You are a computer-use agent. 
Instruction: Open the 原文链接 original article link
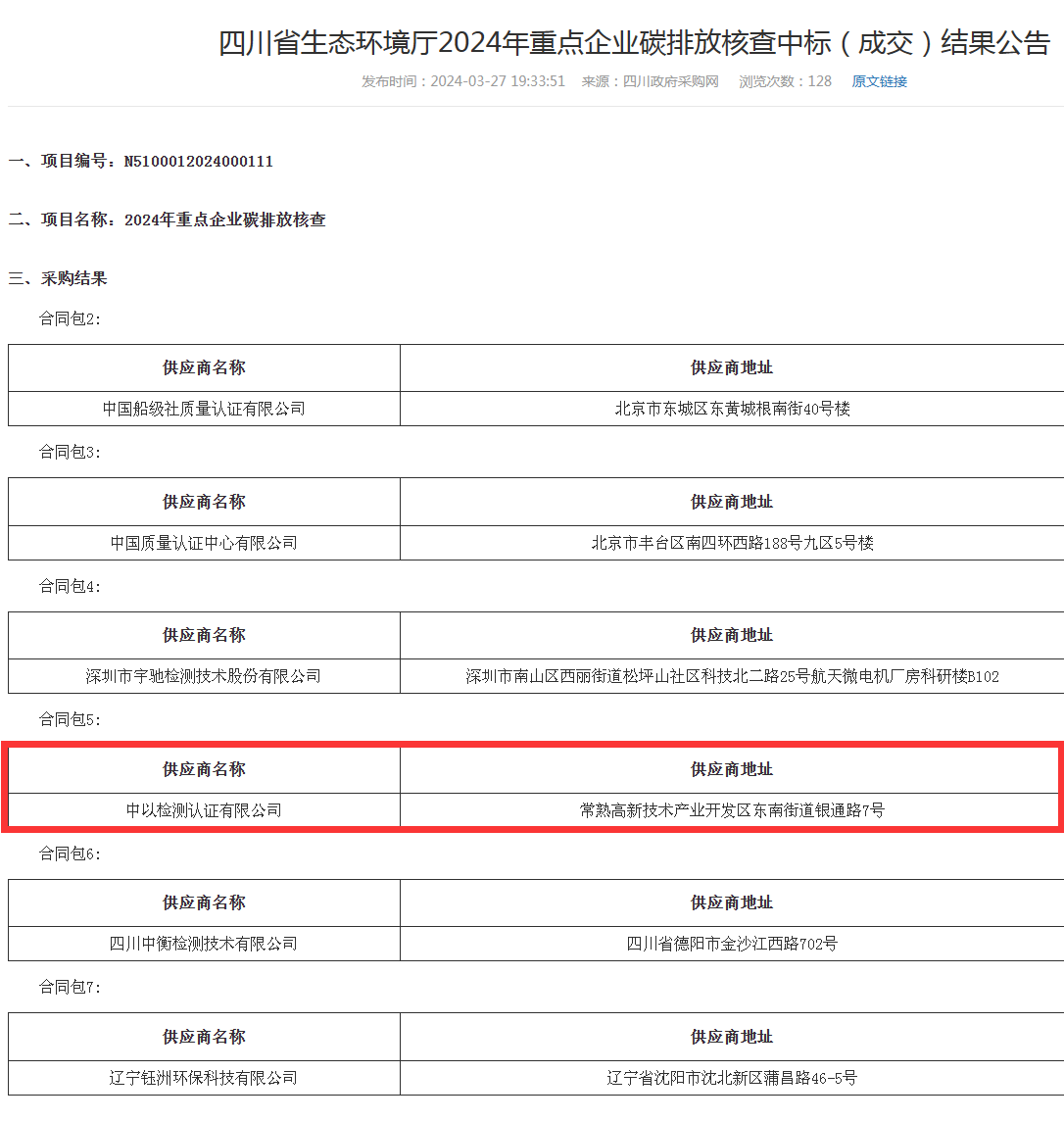(x=879, y=82)
